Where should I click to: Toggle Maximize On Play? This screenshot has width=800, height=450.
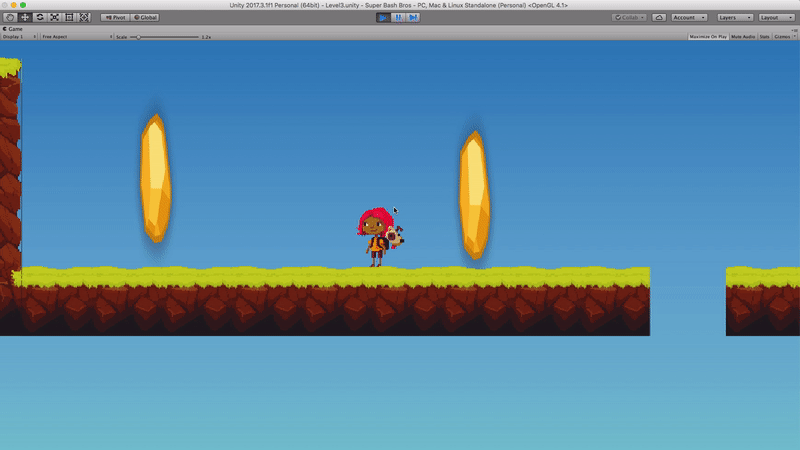[707, 37]
